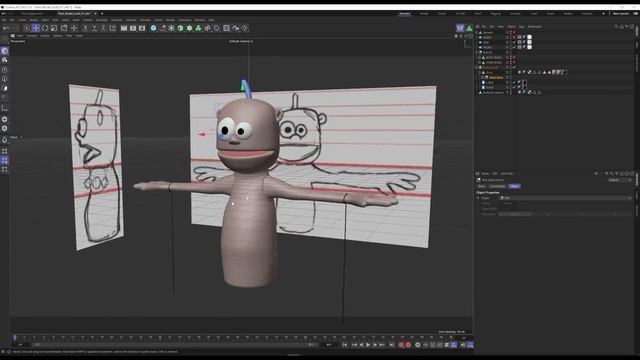Open the File menu in main menu bar

coord(4,20)
